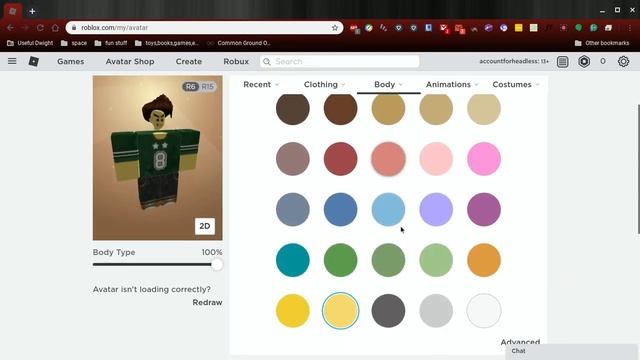Select the light sky blue color

click(388, 209)
